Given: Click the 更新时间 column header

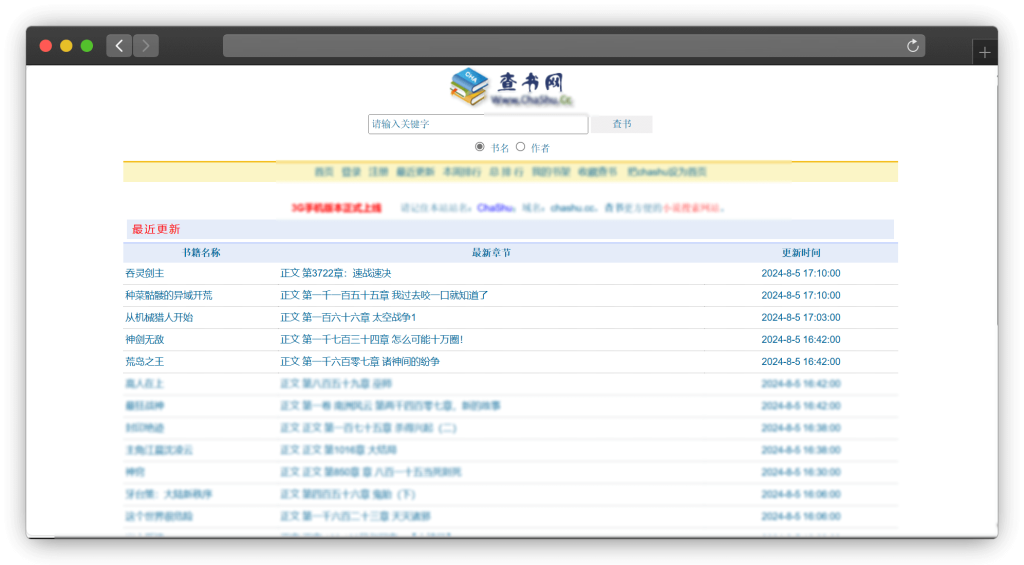Looking at the screenshot, I should pos(801,253).
